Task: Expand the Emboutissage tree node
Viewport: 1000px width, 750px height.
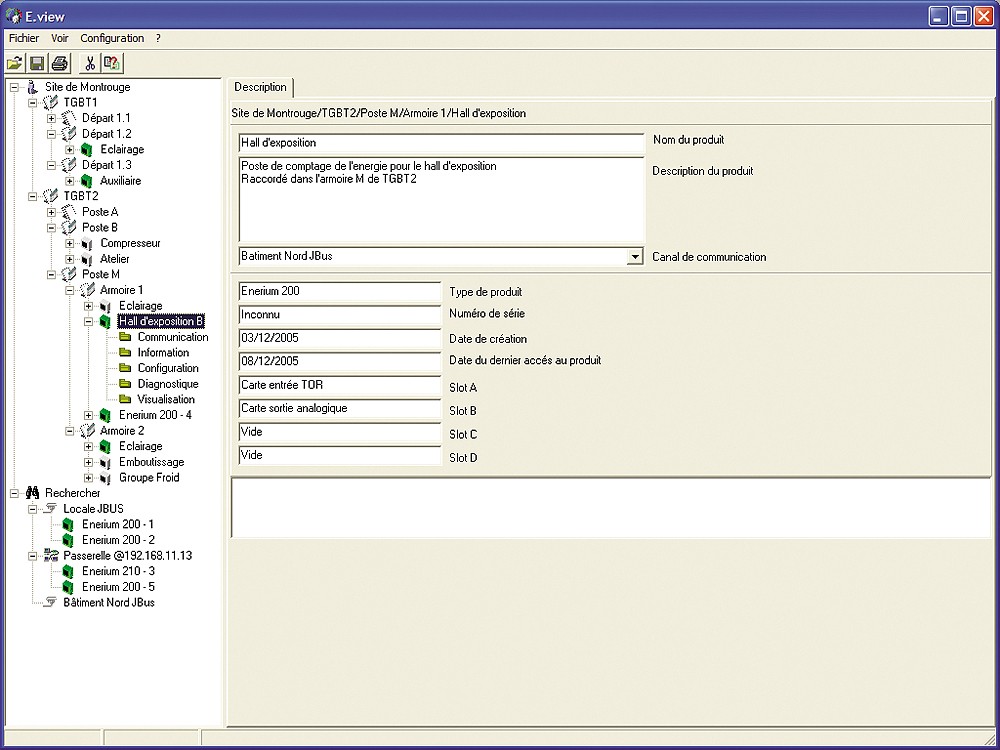Action: 89,462
